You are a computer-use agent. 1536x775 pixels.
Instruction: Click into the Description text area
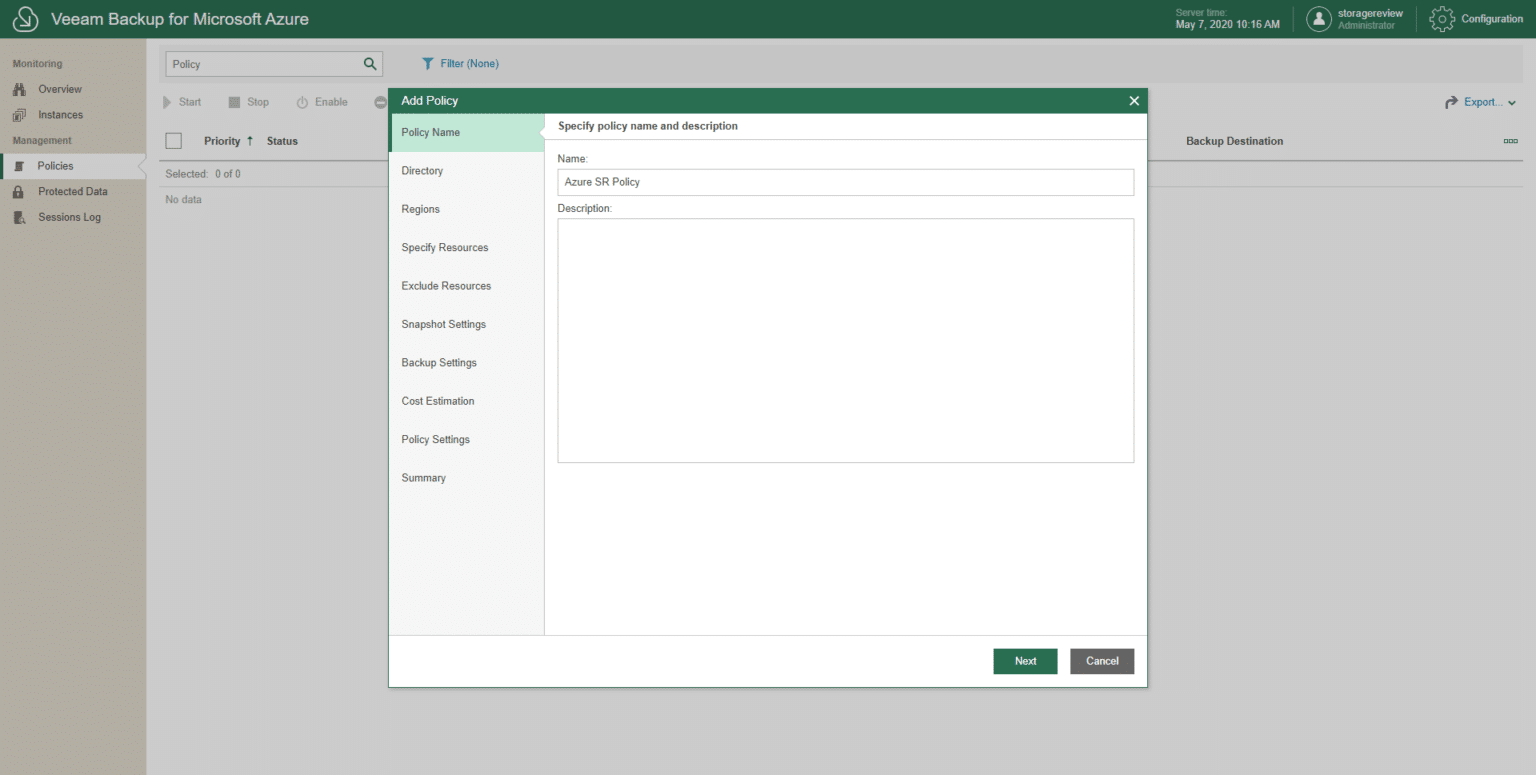(846, 341)
